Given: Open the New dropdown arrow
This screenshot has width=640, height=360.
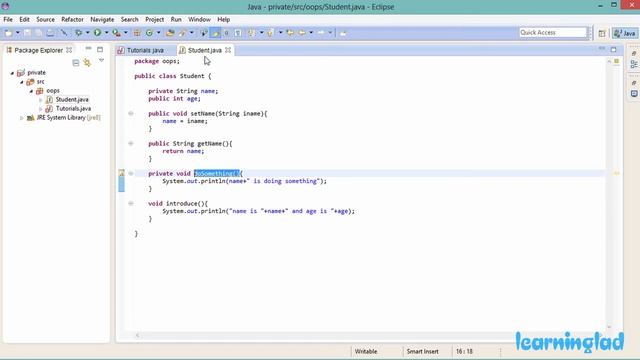Looking at the screenshot, I should tap(18, 33).
